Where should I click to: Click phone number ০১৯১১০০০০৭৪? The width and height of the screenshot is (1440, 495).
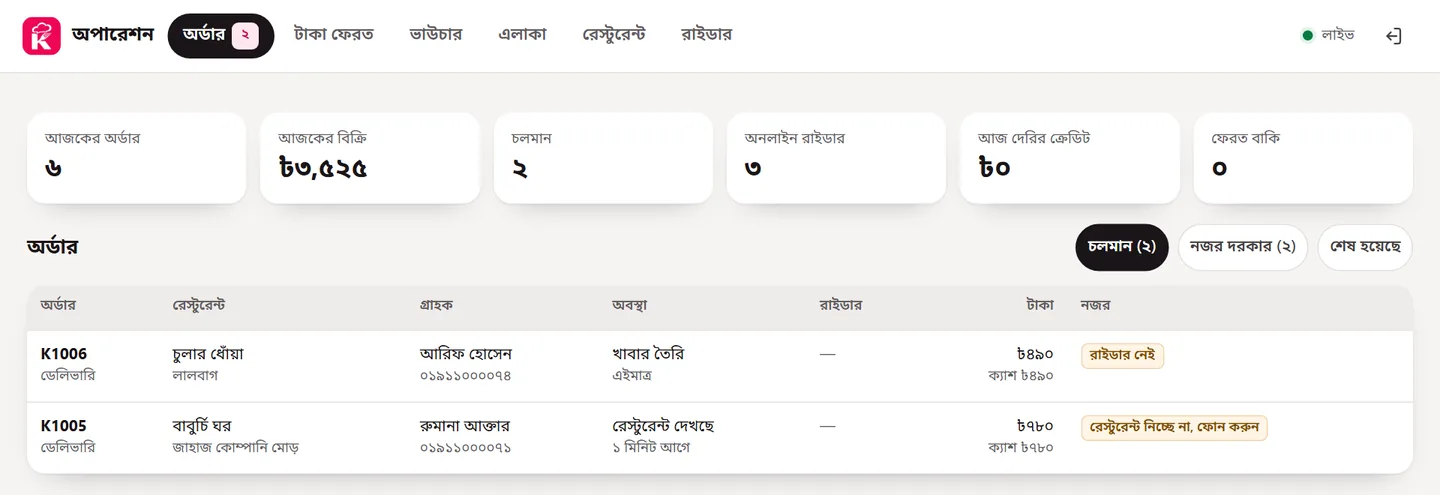(x=466, y=376)
